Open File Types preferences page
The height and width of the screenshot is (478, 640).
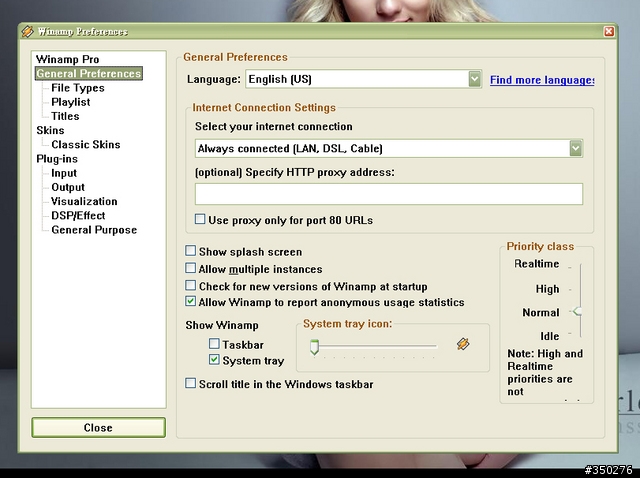point(78,88)
